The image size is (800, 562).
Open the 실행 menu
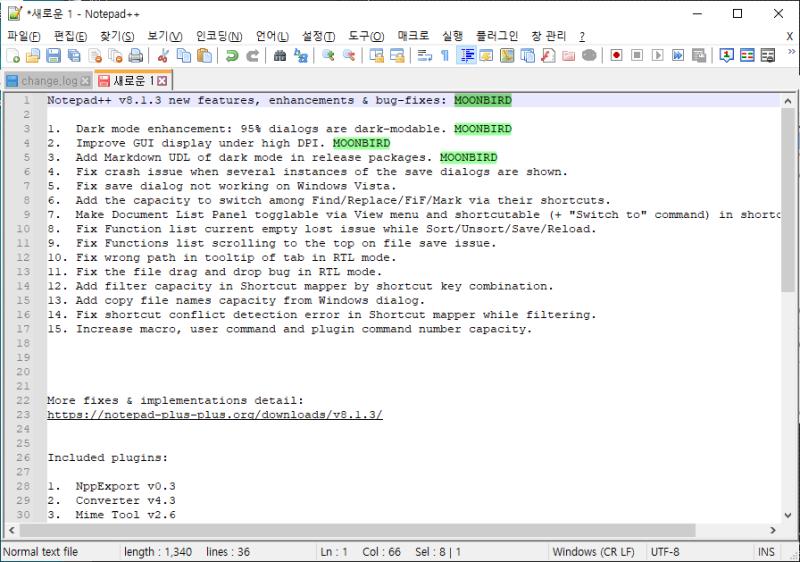[453, 36]
